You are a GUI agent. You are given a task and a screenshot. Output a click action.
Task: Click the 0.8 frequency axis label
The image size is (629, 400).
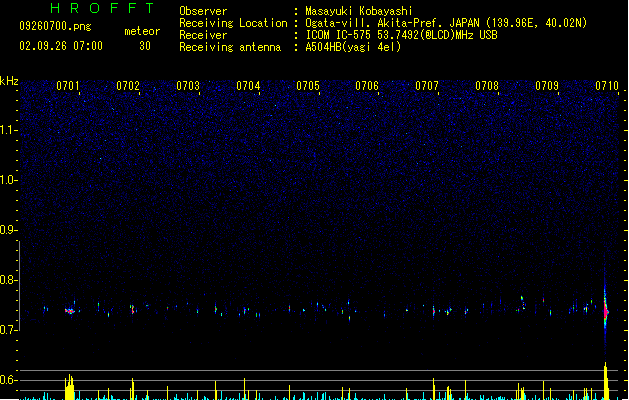pos(8,280)
